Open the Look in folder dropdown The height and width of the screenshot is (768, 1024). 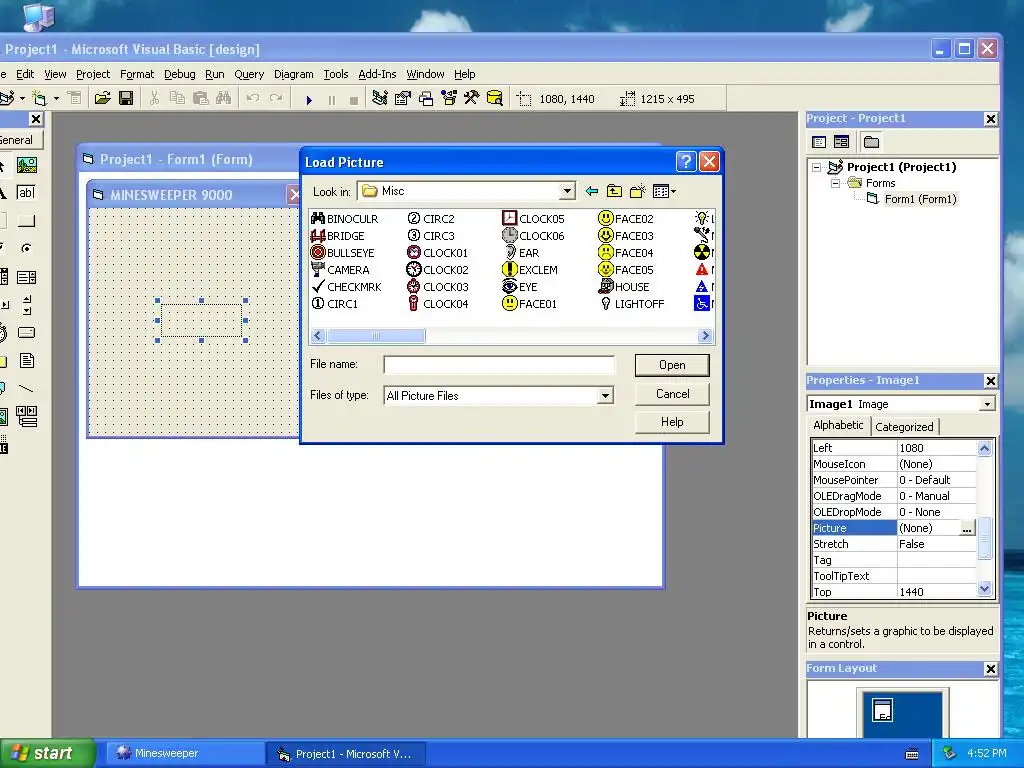coord(567,191)
